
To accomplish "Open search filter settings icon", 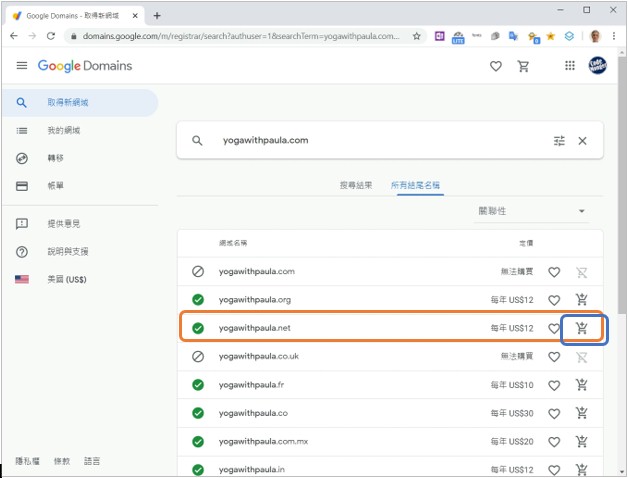I will [559, 141].
